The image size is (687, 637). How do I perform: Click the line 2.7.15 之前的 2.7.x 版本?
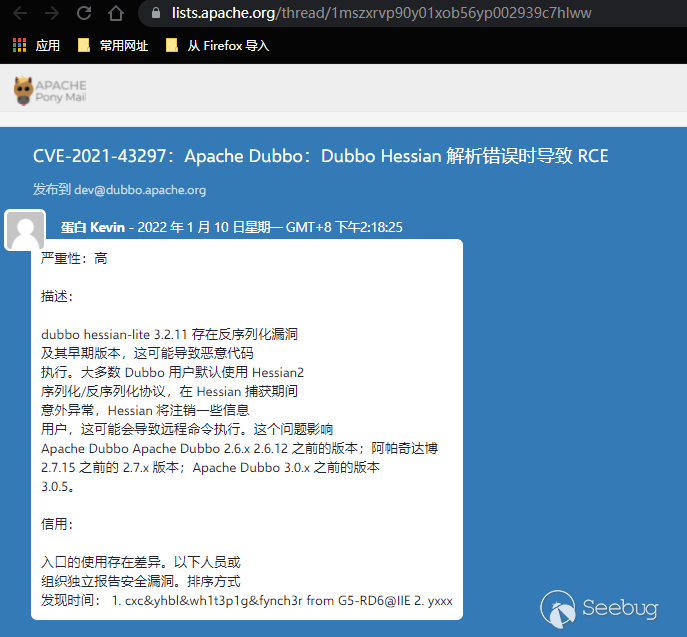(x=210, y=467)
